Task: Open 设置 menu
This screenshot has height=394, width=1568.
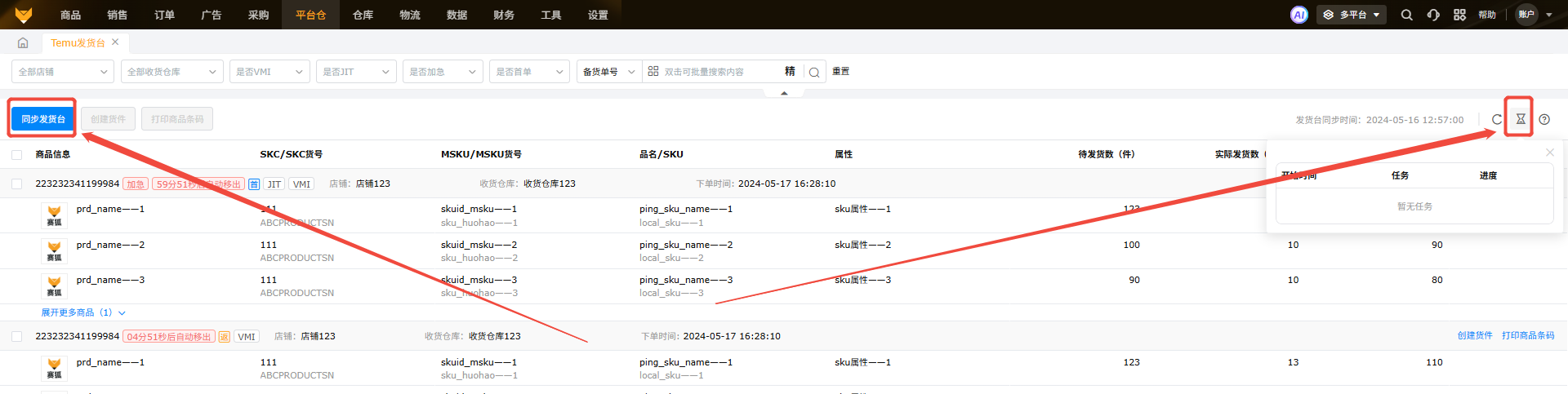Action: [x=599, y=15]
